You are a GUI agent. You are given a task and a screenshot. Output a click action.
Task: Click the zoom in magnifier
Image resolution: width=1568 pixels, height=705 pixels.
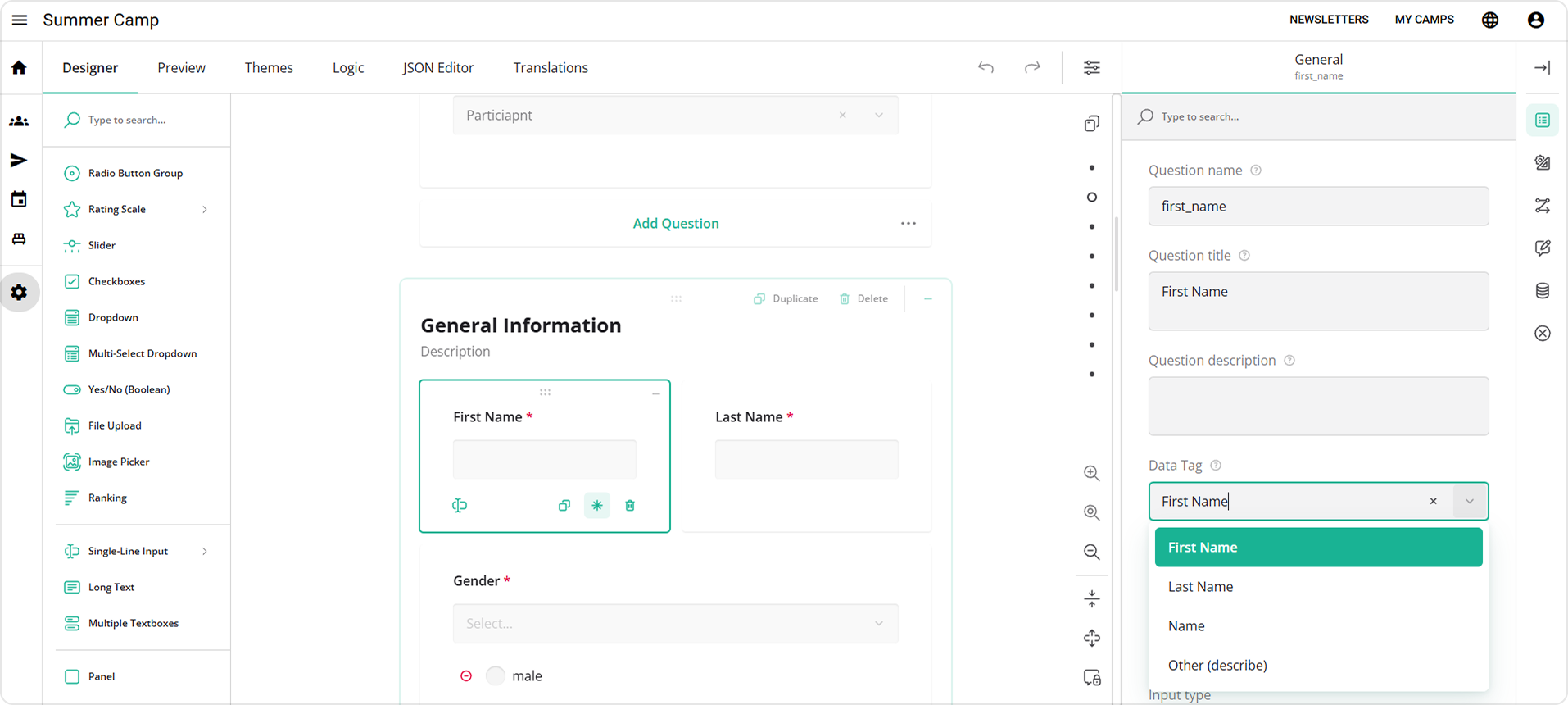click(x=1092, y=473)
